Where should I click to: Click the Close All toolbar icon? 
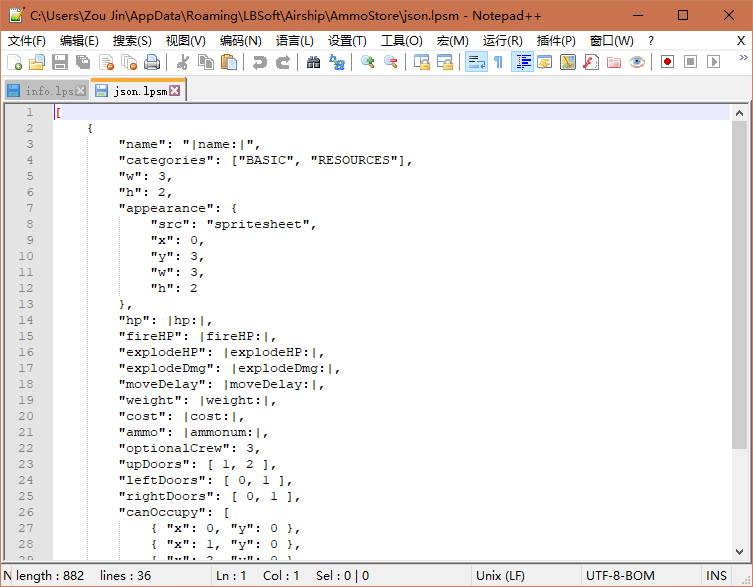(129, 62)
